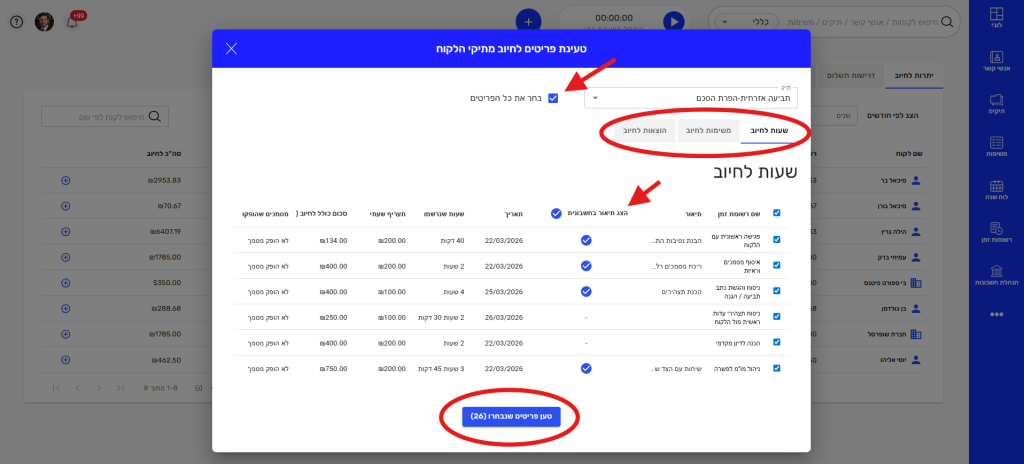Uncheck the 'הכנה לדיון מקדמי' row checkbox
Image resolution: width=1024 pixels, height=464 pixels.
click(x=776, y=341)
